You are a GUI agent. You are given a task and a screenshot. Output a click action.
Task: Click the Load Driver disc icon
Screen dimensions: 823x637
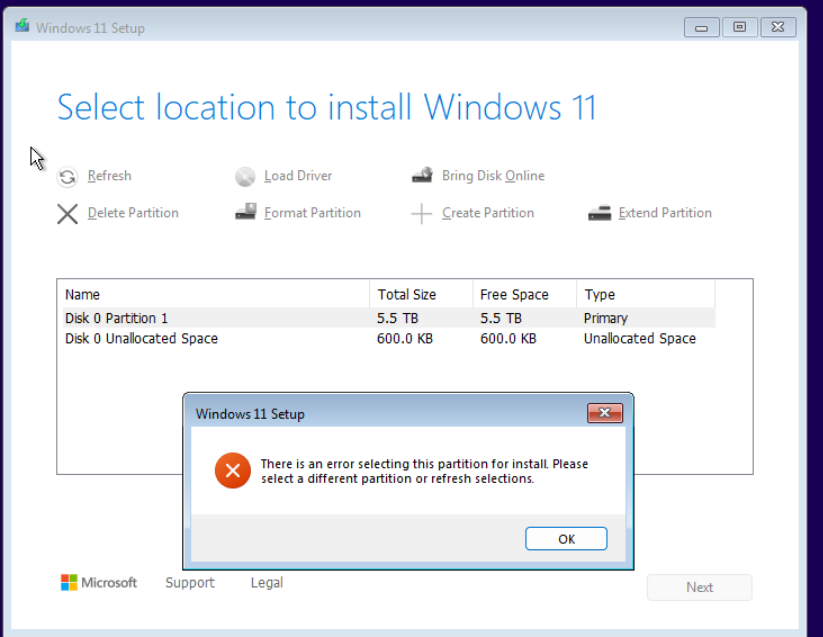pyautogui.click(x=245, y=177)
